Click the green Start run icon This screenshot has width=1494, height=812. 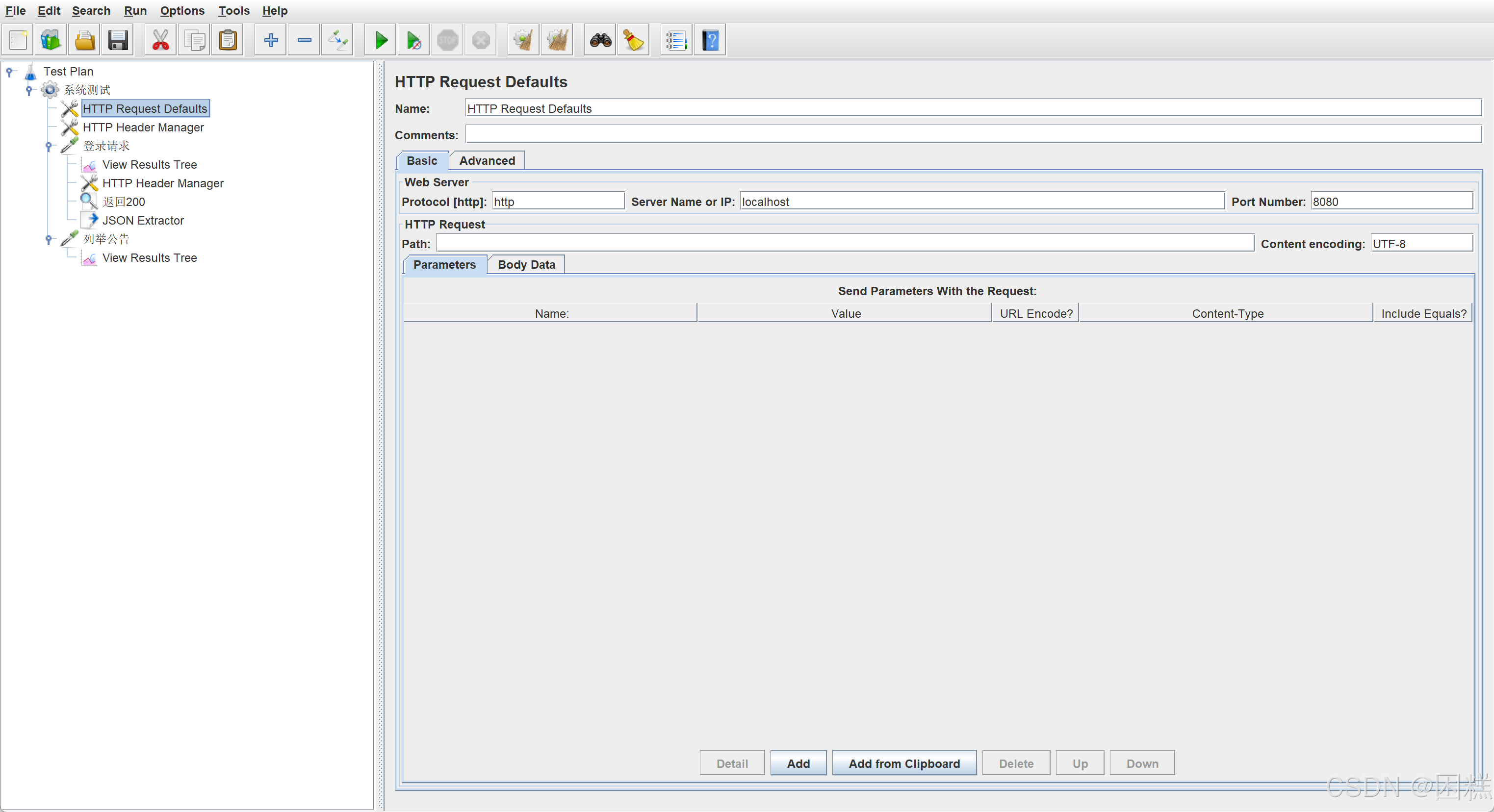pos(381,41)
